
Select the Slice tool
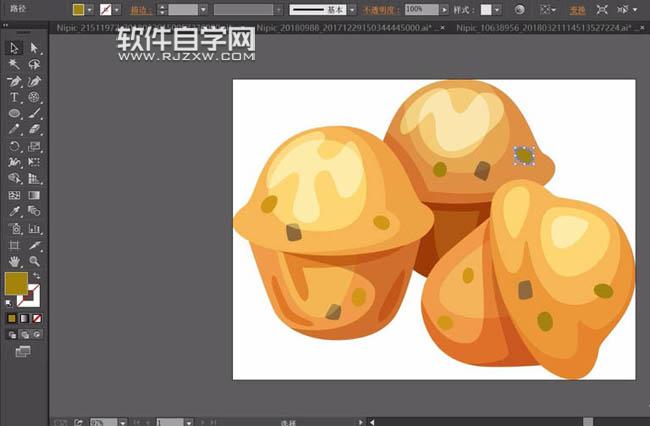[34, 245]
